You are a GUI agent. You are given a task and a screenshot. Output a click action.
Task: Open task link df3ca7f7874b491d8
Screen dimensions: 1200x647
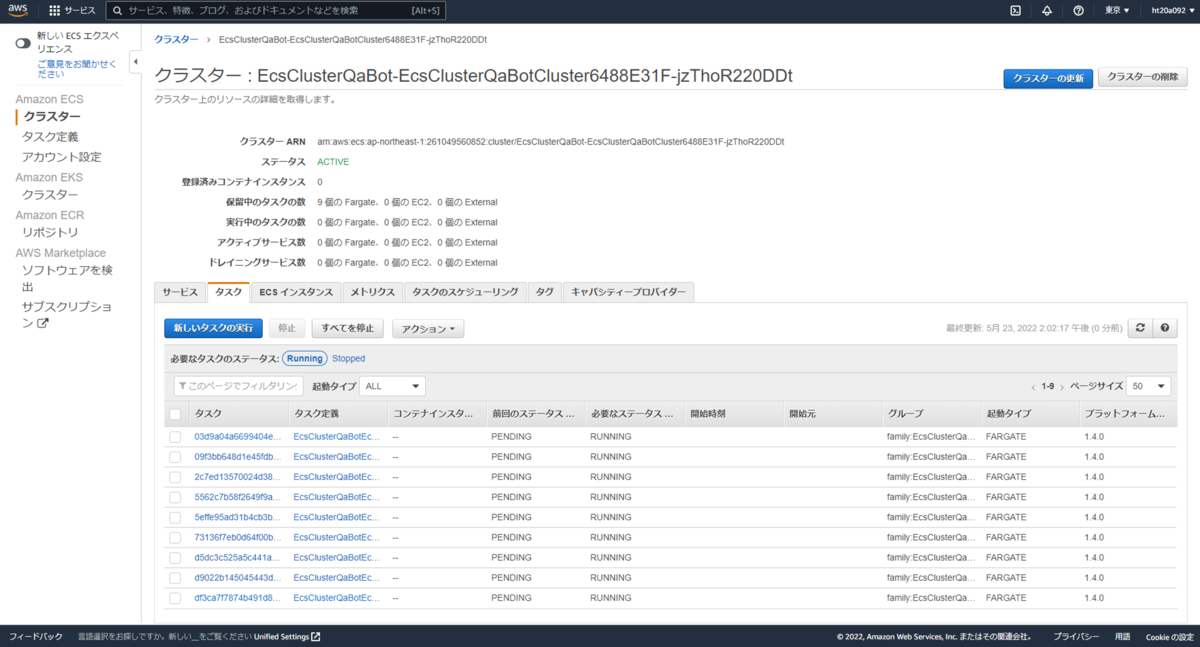(x=238, y=598)
